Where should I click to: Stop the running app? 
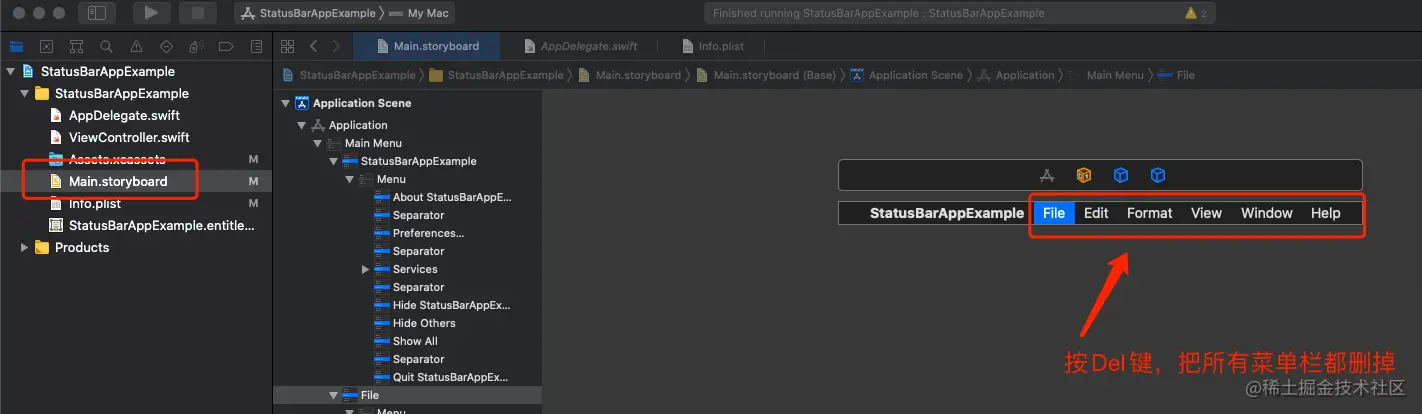coord(197,13)
